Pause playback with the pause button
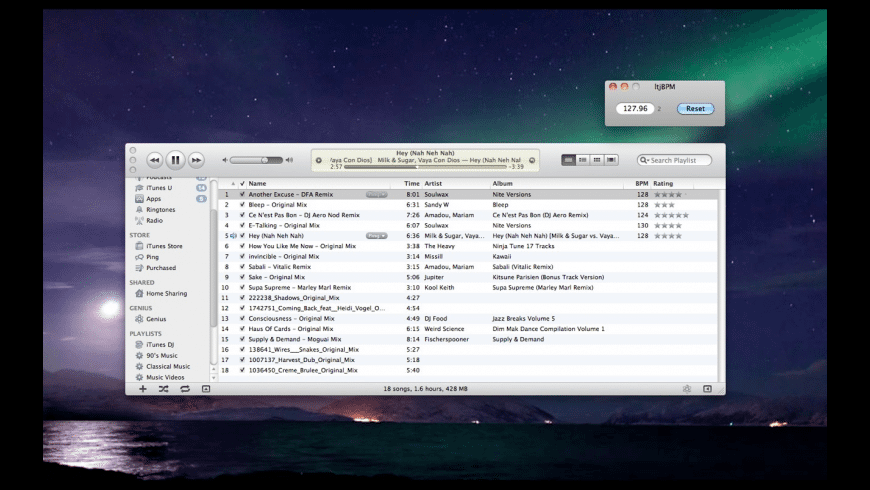870x490 pixels. click(x=175, y=159)
